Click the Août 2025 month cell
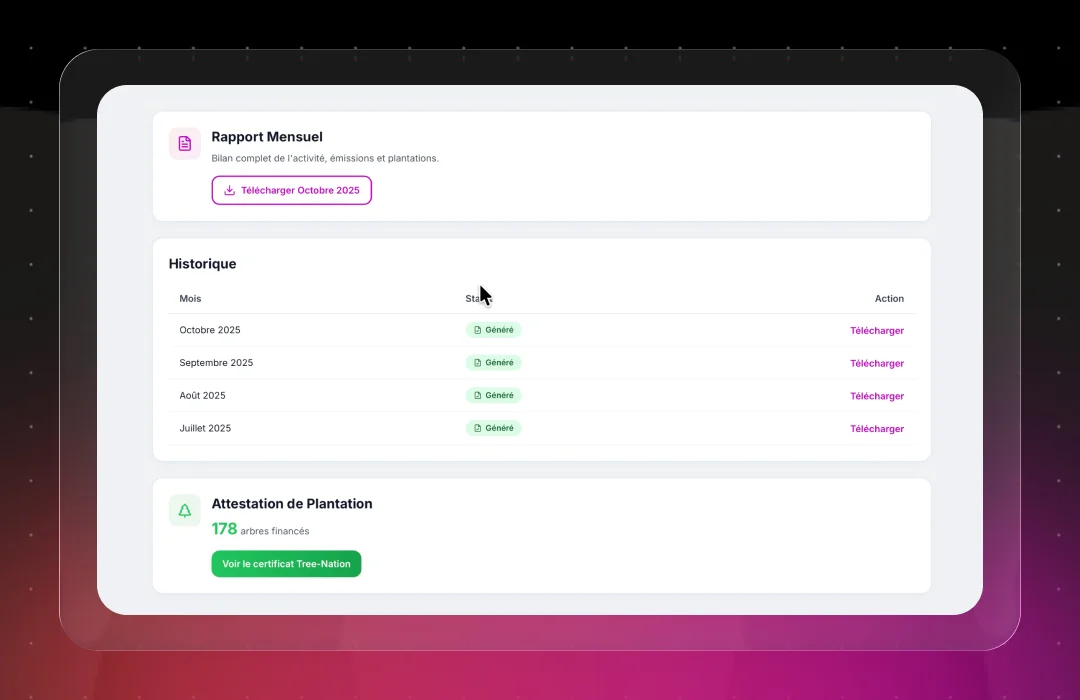Image resolution: width=1080 pixels, height=700 pixels. point(202,395)
